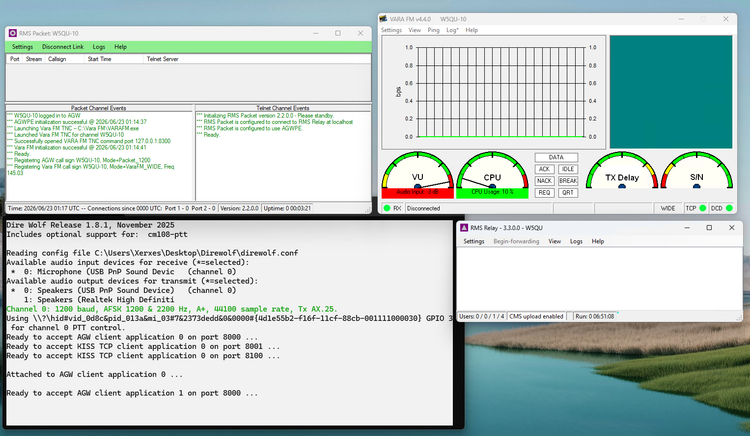Image resolution: width=750 pixels, height=436 pixels.
Task: Click the S/N gauge
Action: (696, 170)
